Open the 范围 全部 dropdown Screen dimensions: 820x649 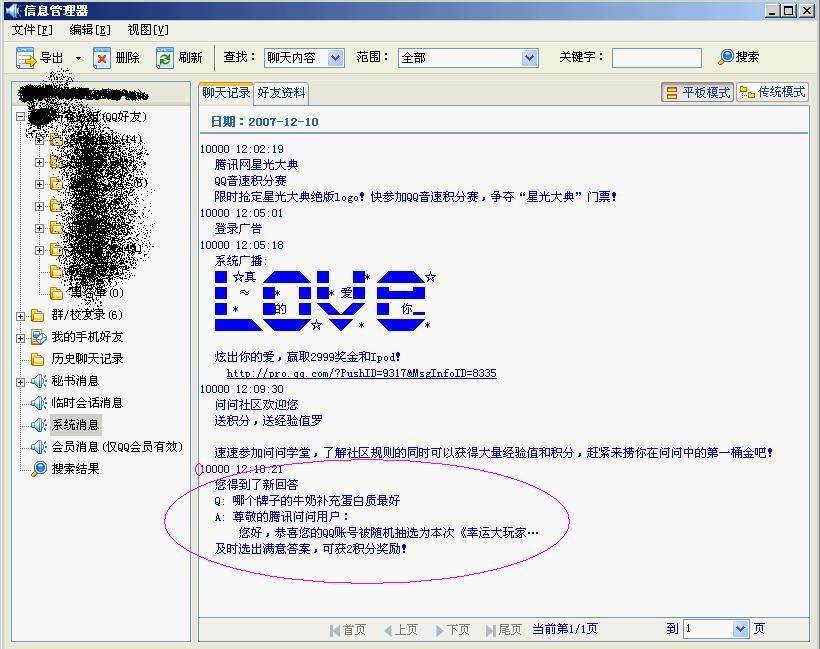coord(529,58)
